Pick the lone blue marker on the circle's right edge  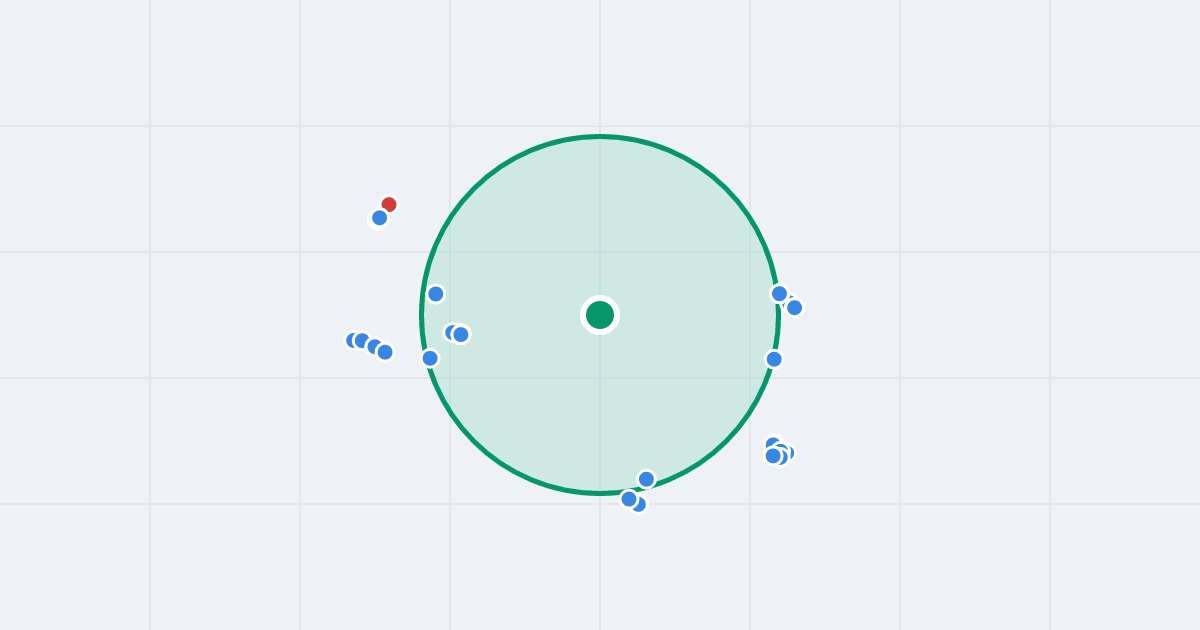click(774, 359)
